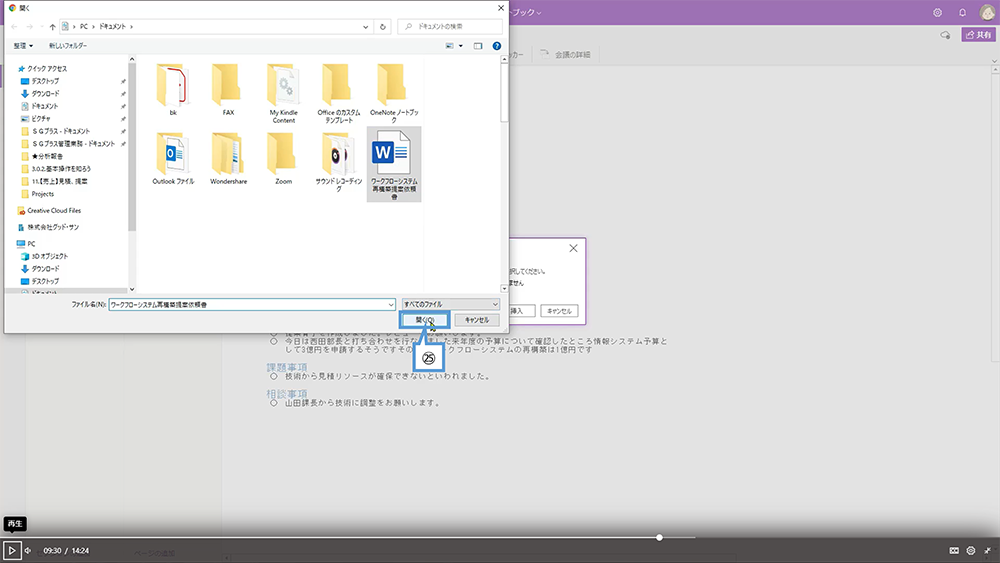This screenshot has width=1000, height=563.
Task: Click video progress bar handle
Action: click(x=659, y=537)
